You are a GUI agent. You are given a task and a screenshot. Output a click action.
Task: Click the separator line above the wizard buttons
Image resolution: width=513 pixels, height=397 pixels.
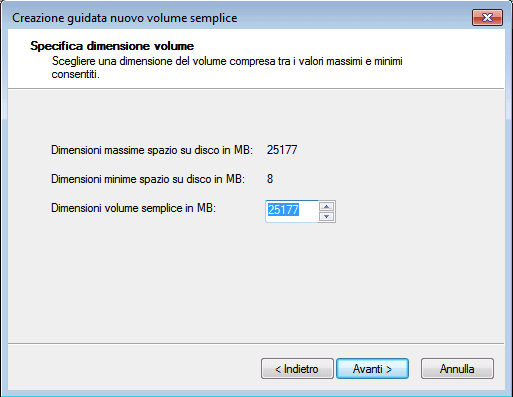(256, 343)
